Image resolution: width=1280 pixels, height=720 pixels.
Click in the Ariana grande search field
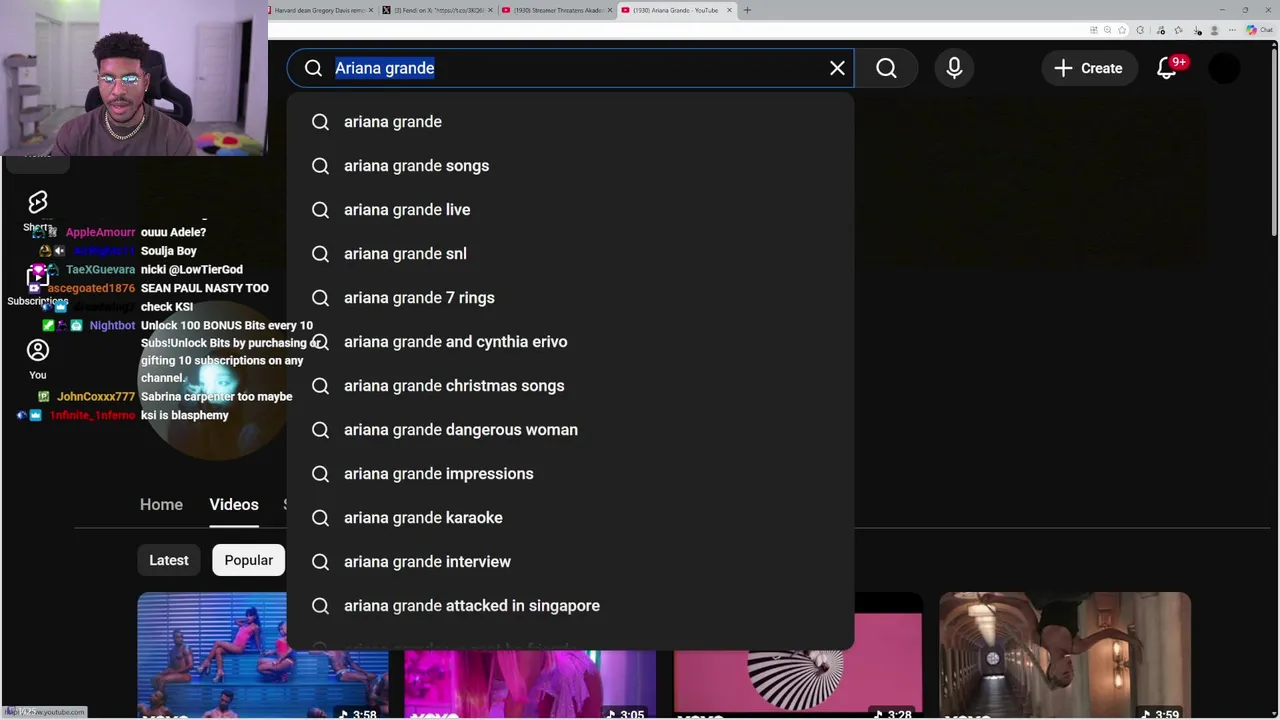[x=570, y=68]
